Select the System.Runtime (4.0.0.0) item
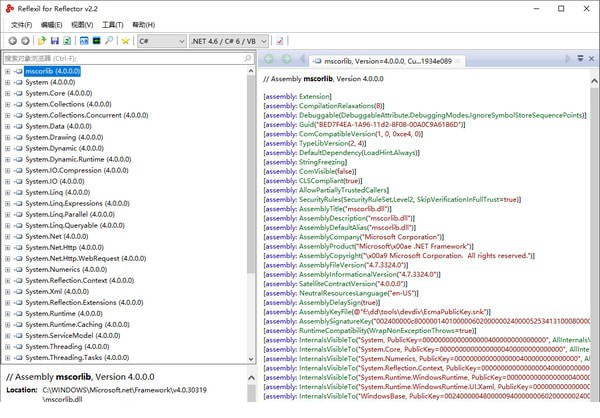 click(x=64, y=314)
